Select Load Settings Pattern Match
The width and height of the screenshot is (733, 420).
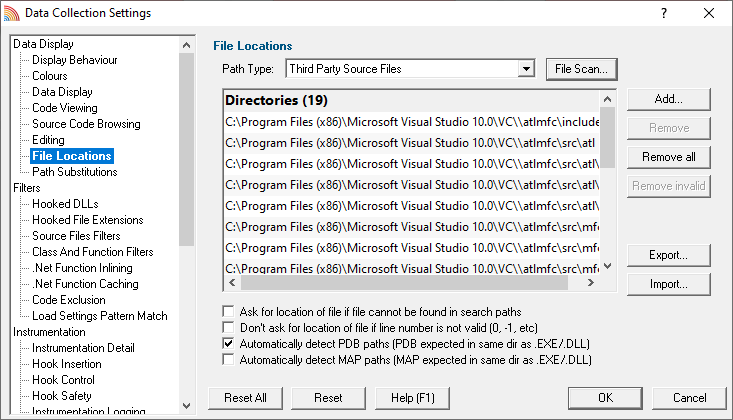pos(100,316)
